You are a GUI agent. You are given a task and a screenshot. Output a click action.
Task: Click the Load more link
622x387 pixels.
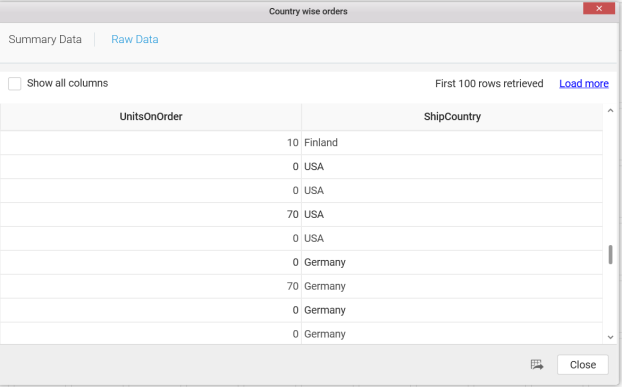(x=584, y=84)
